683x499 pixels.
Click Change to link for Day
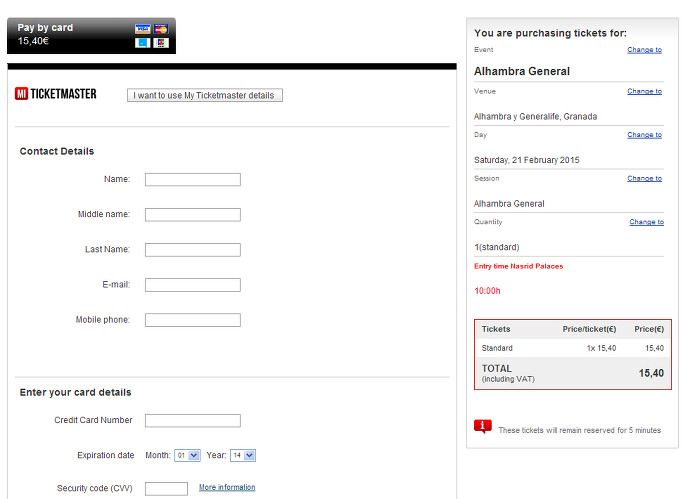(x=645, y=135)
